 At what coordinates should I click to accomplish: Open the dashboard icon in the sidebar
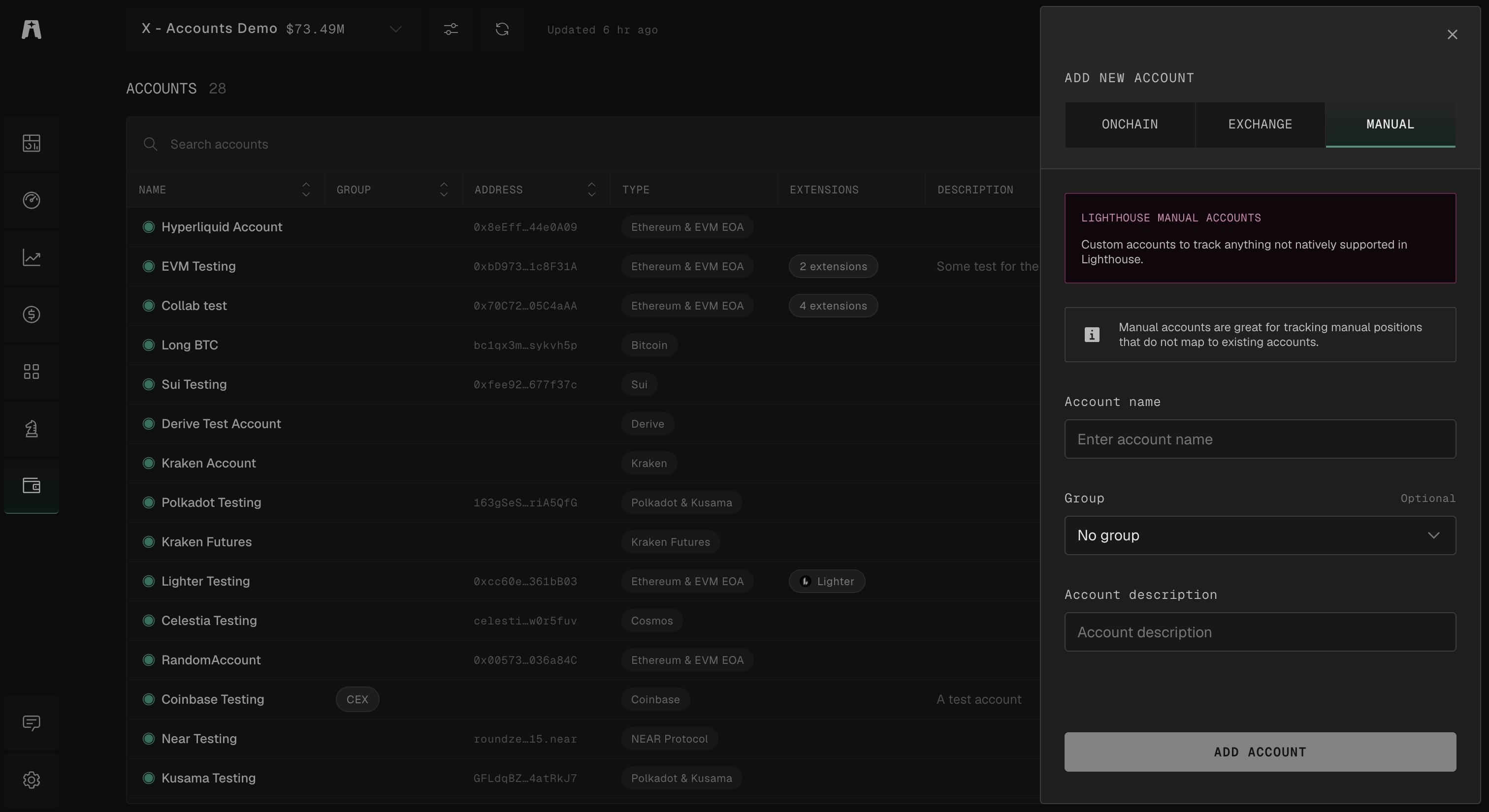tap(31, 143)
